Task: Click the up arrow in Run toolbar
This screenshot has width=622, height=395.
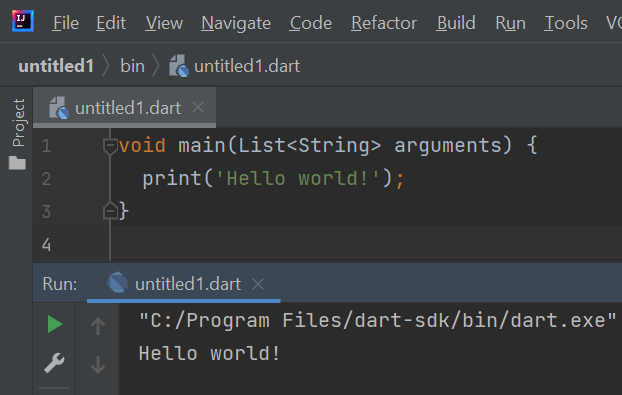Action: tap(98, 326)
